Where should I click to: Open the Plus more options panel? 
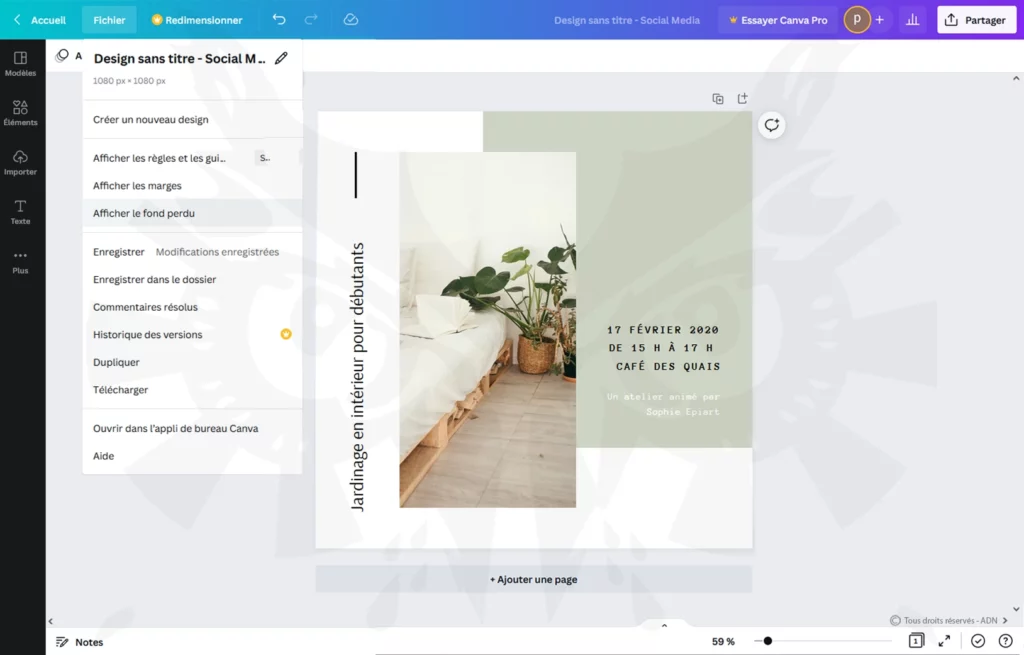pyautogui.click(x=20, y=262)
